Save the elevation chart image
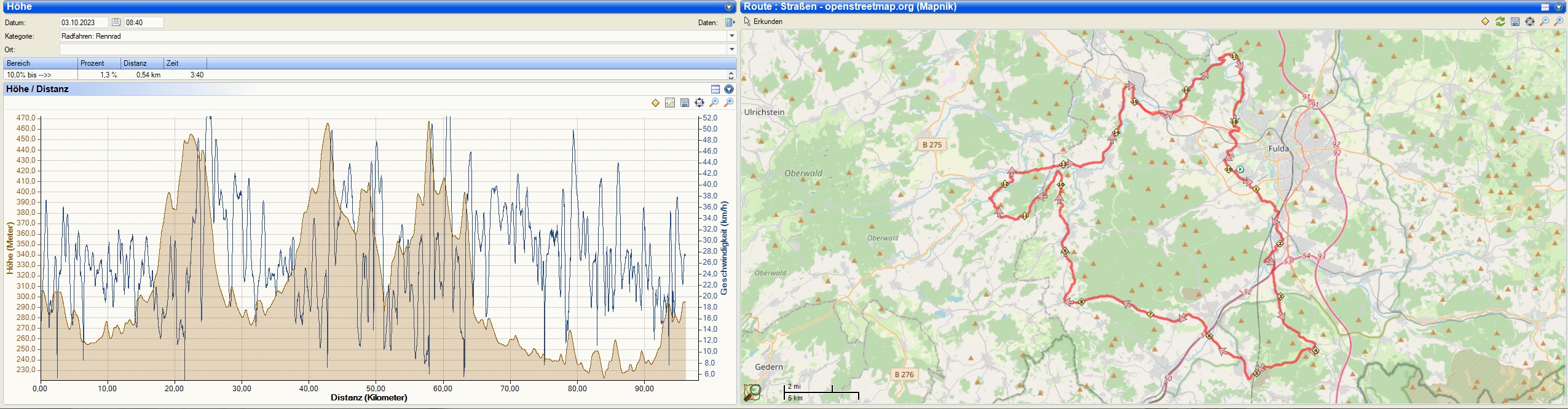 tap(685, 103)
